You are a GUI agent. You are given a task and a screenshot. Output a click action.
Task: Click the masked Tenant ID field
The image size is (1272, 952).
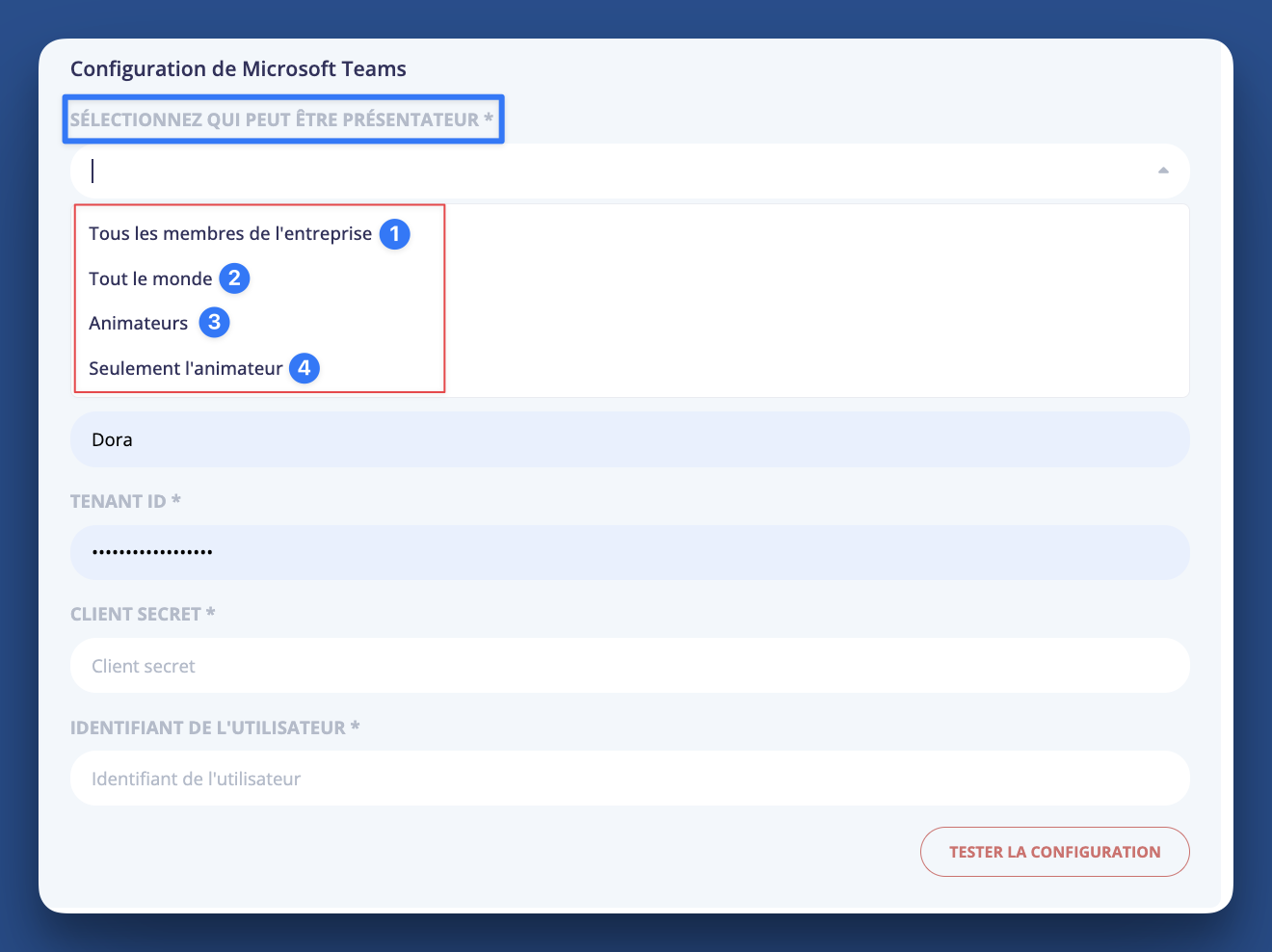pos(629,552)
